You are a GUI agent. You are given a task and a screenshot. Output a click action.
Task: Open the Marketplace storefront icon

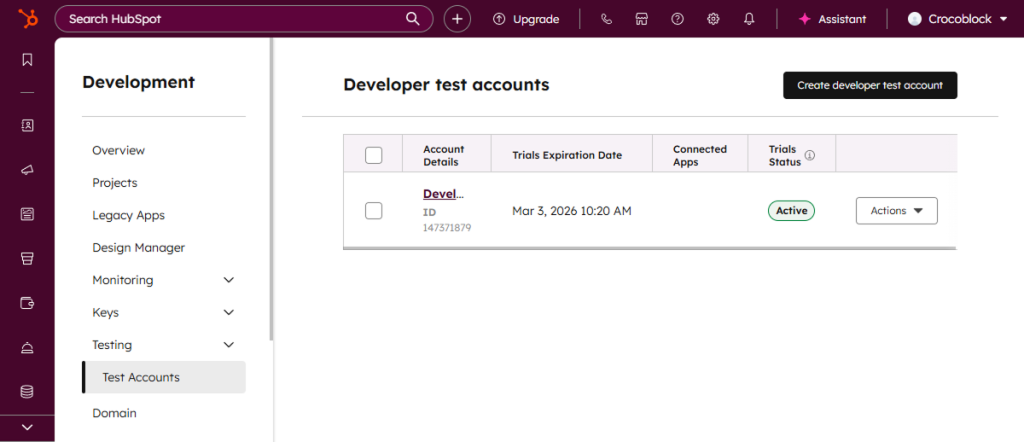(641, 19)
